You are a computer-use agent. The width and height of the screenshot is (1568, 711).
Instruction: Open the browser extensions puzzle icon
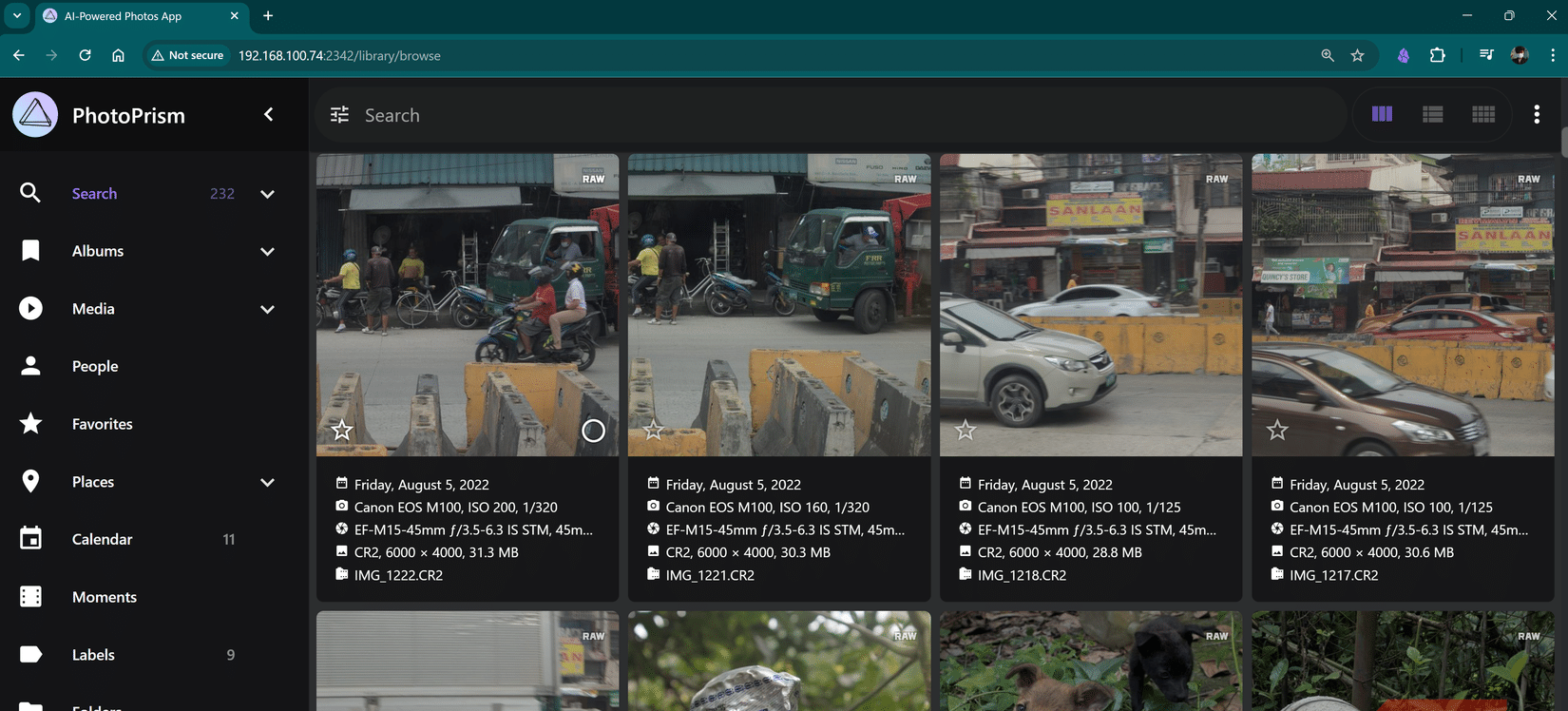tap(1438, 55)
